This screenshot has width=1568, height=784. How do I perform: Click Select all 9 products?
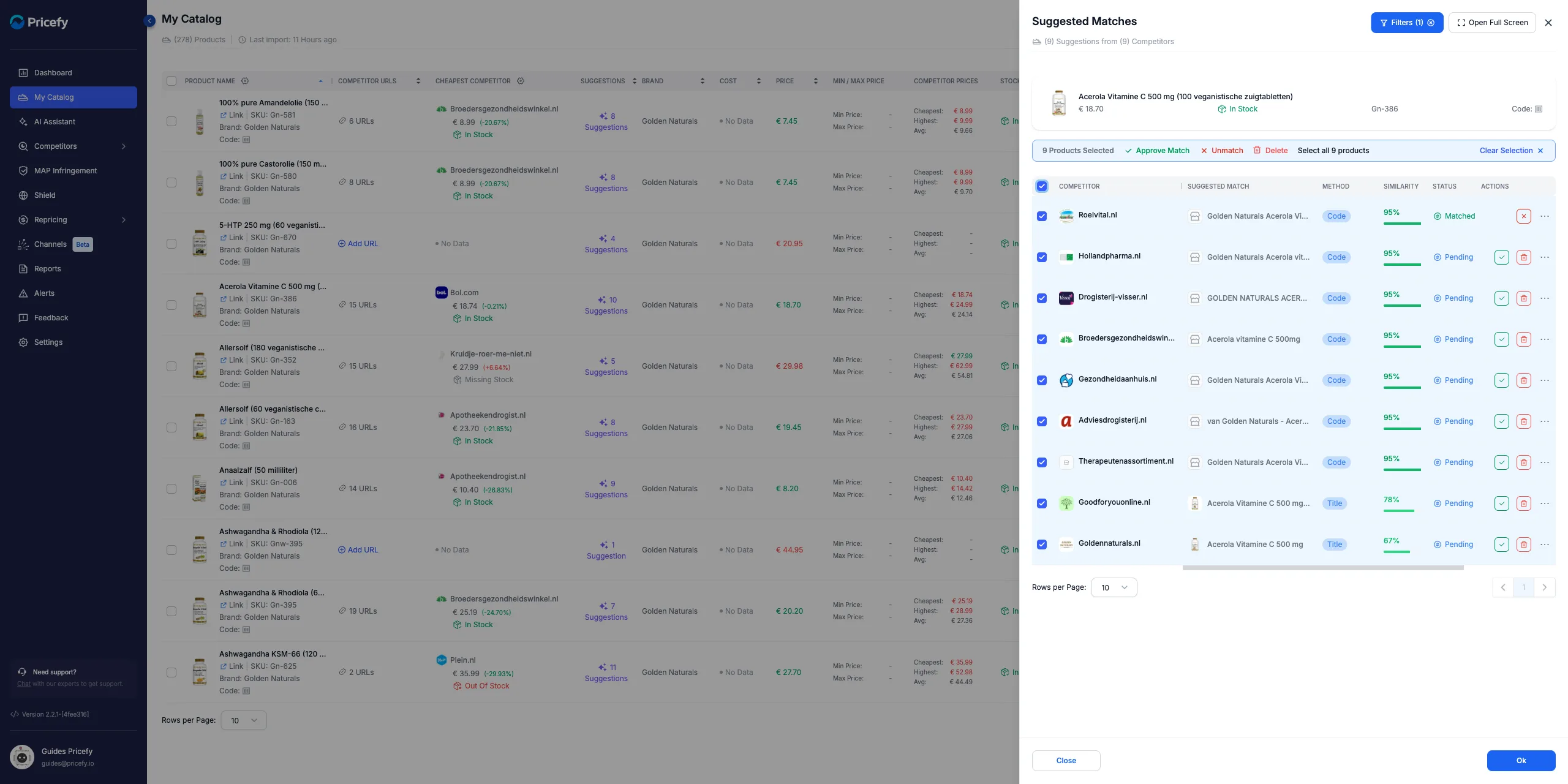tap(1333, 151)
